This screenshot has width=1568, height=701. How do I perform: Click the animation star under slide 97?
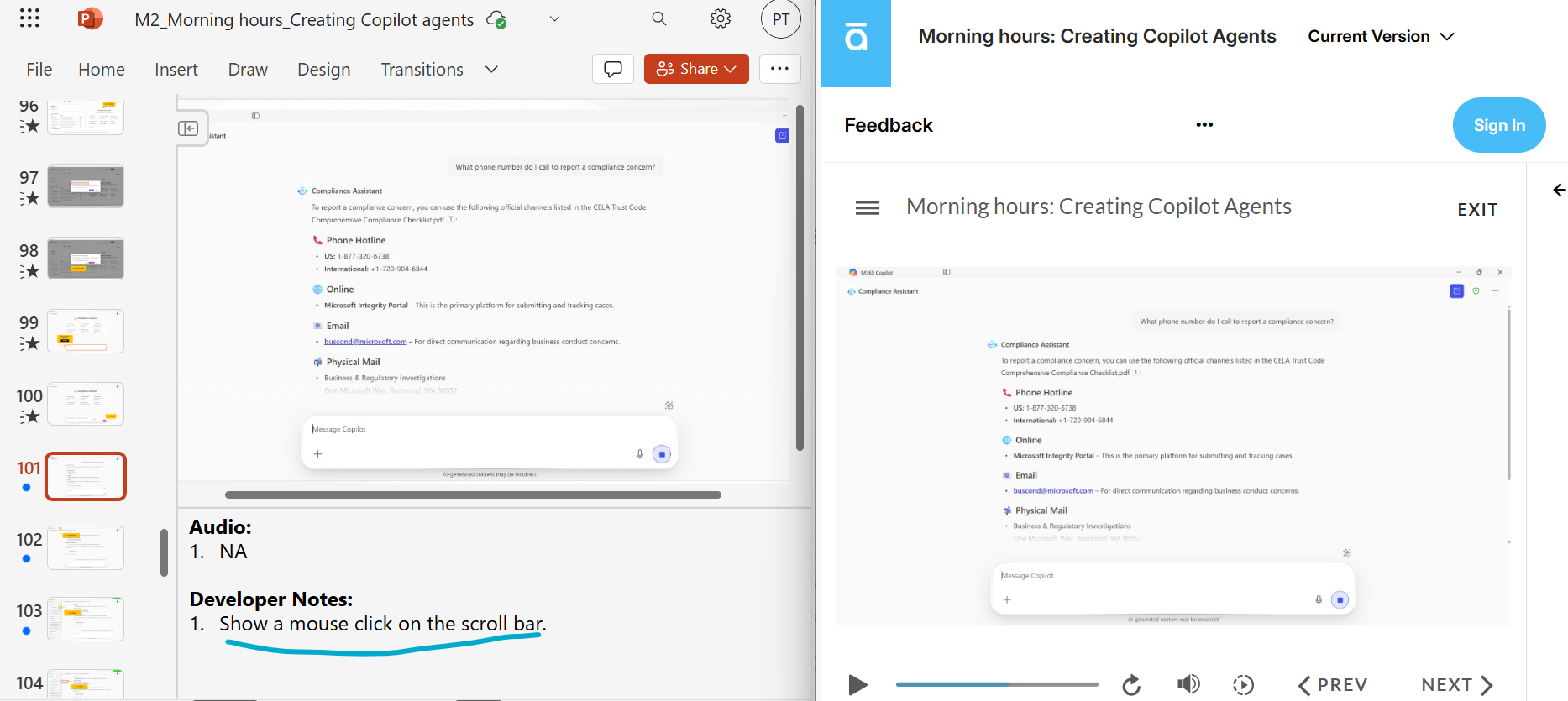[x=29, y=199]
